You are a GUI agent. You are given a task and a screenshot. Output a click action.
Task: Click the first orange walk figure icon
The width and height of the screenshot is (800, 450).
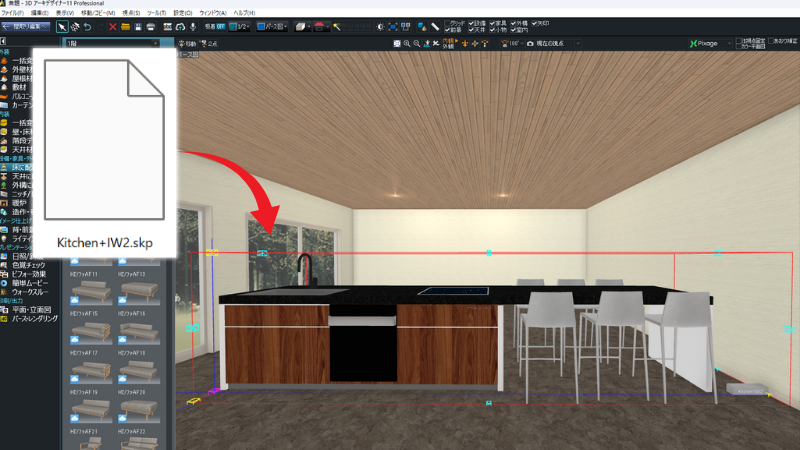[465, 43]
